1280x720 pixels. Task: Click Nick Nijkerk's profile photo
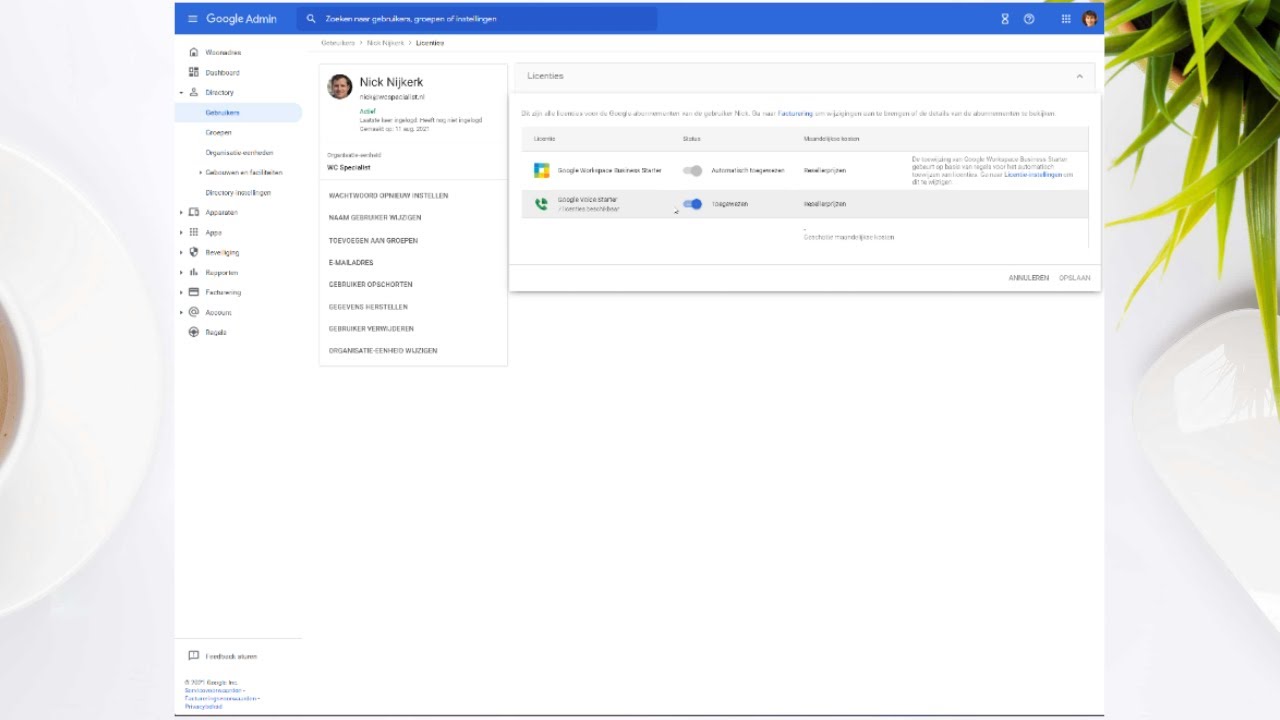(x=340, y=87)
